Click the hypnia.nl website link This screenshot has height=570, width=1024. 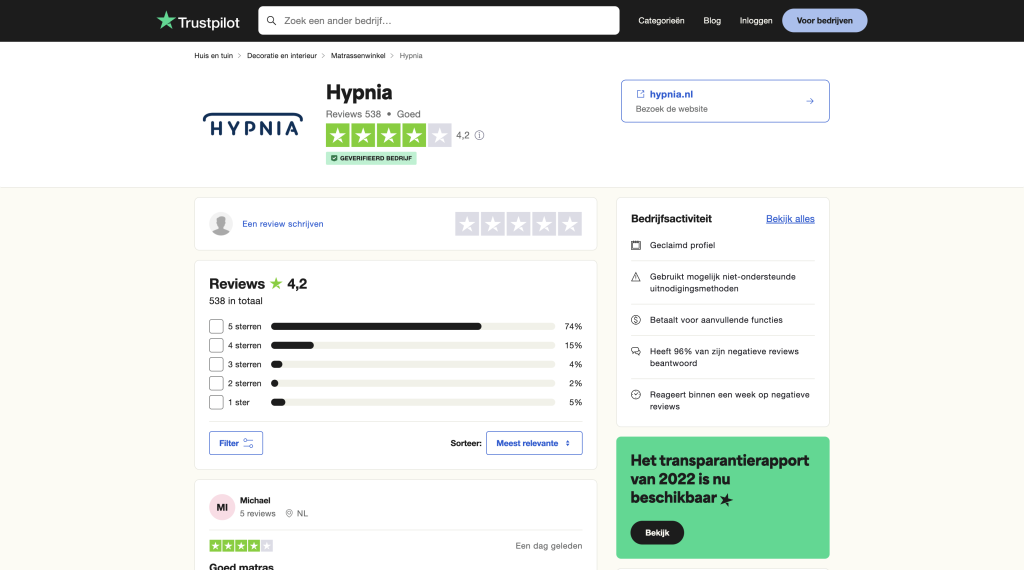tap(671, 94)
